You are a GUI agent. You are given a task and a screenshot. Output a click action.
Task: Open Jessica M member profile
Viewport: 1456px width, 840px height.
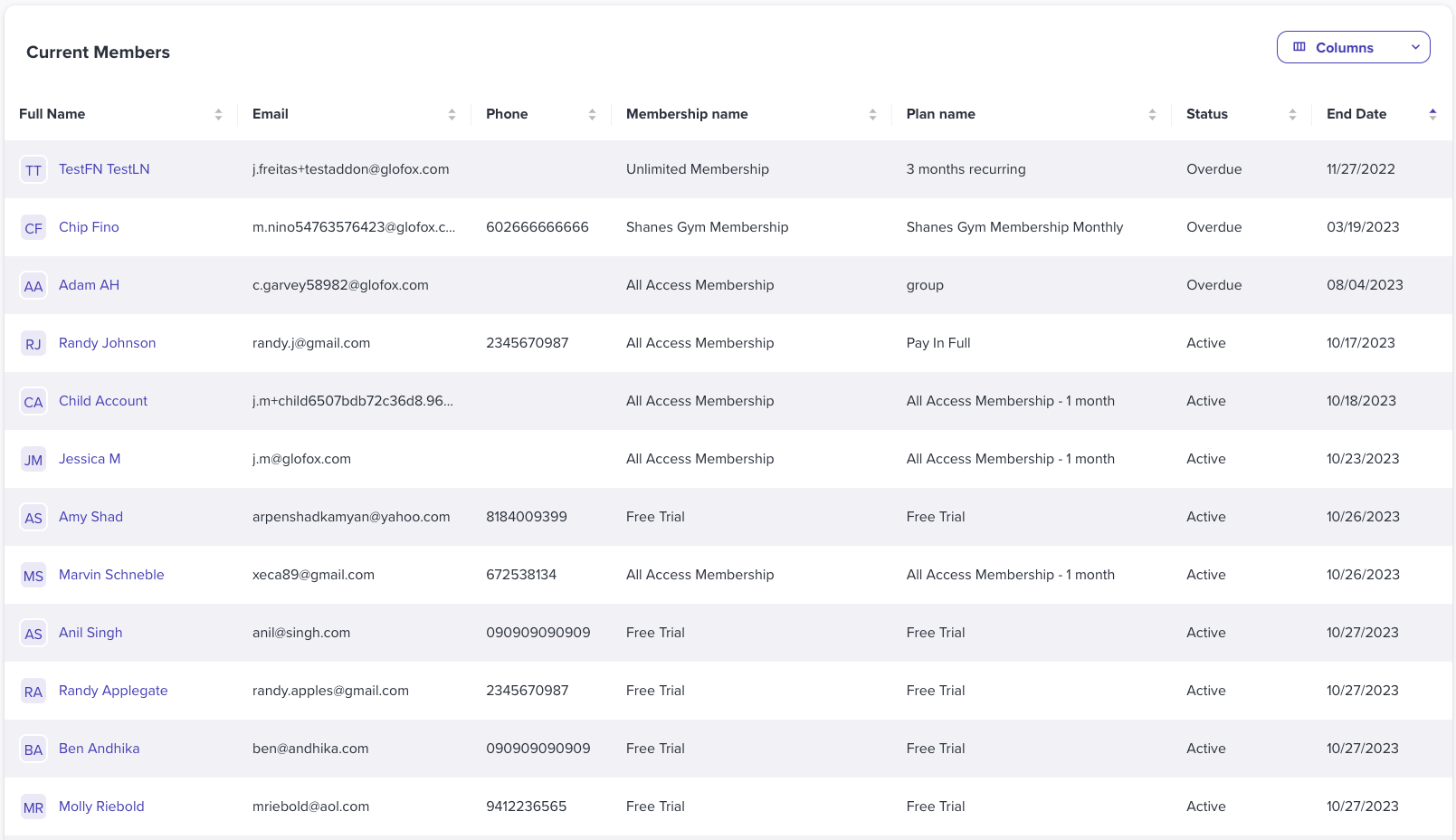point(90,459)
